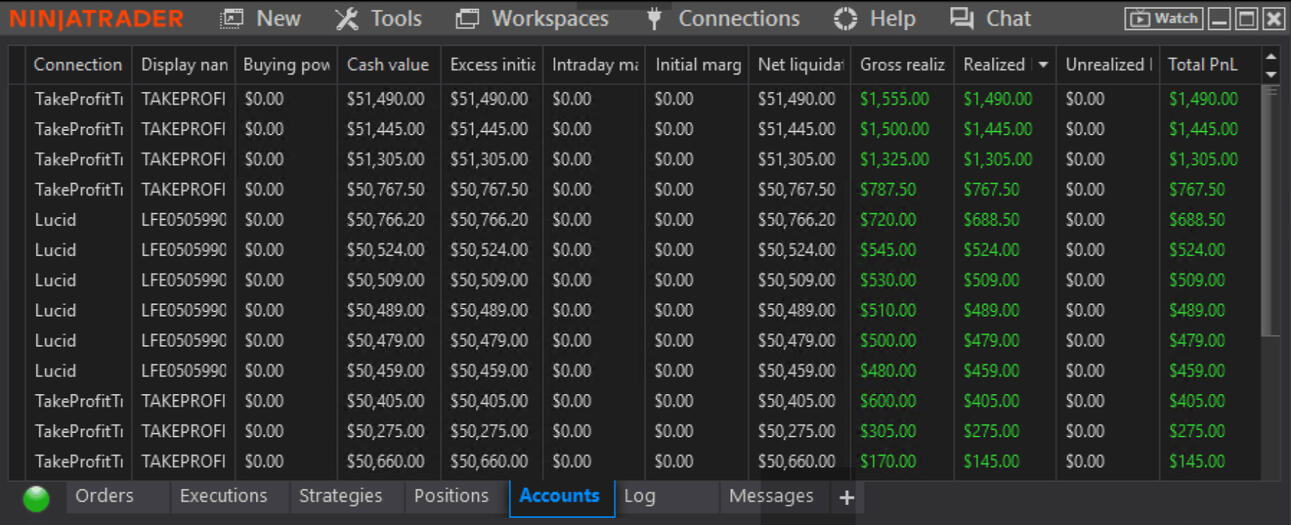Click the Watch video button
Image resolution: width=1291 pixels, height=525 pixels.
[1164, 18]
